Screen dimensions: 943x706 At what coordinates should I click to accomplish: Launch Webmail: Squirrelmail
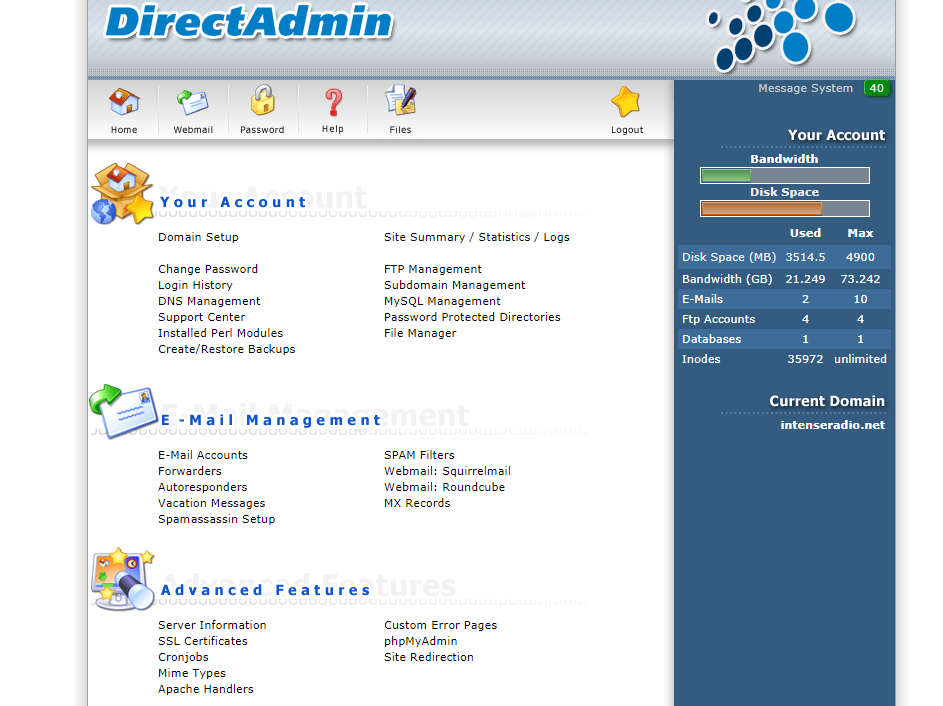(447, 471)
